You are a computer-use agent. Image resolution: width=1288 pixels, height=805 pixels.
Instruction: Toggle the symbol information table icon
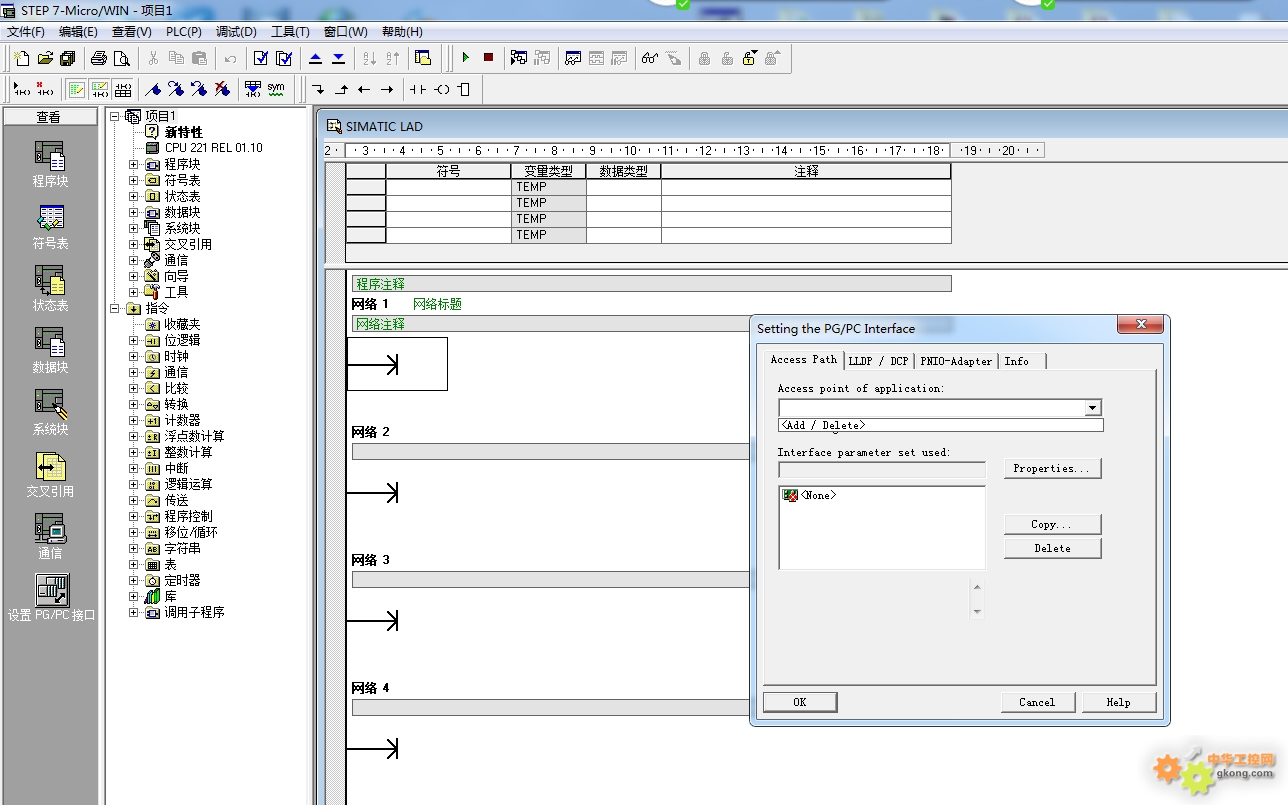point(123,89)
